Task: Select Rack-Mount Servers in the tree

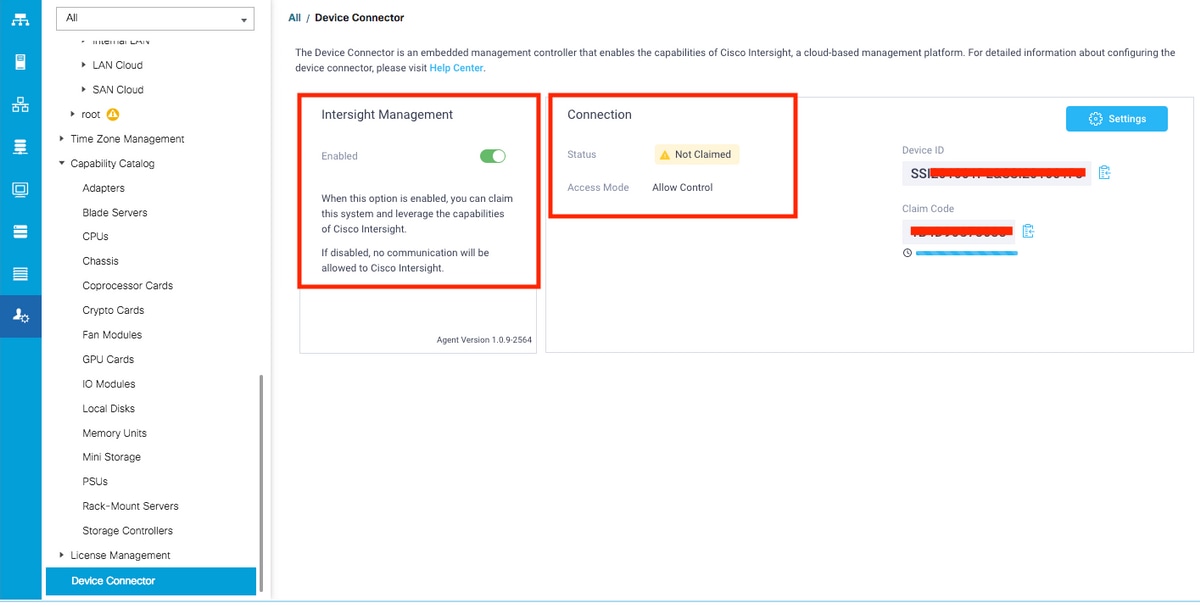Action: (x=131, y=506)
